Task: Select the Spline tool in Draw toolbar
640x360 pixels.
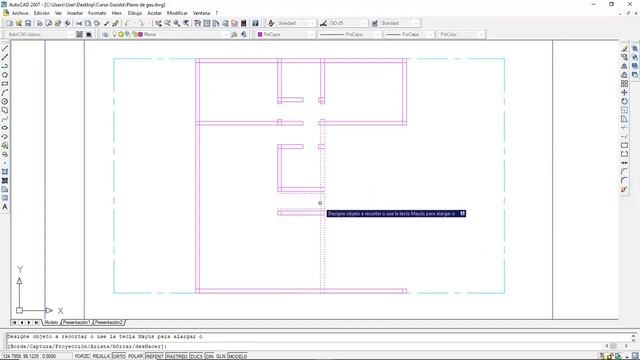Action: pyautogui.click(x=5, y=119)
